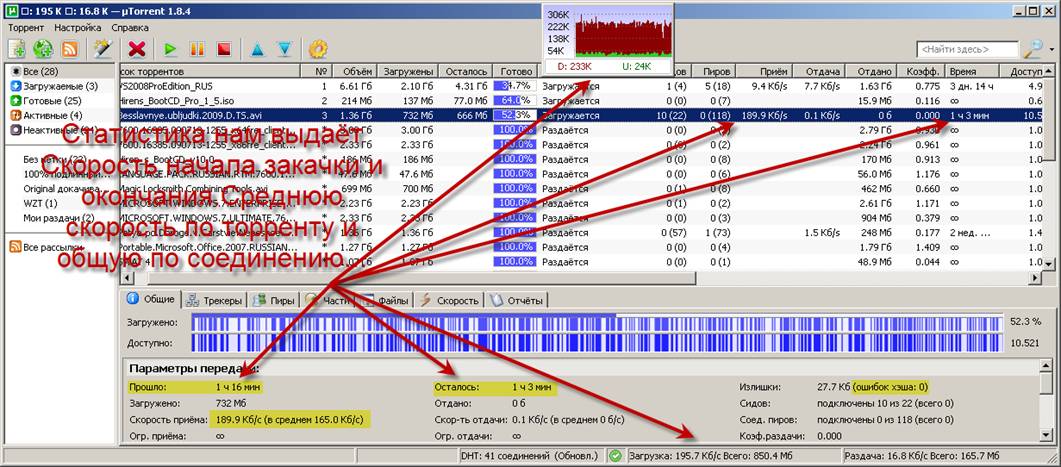Viewport: 1061px width, 467px height.
Task: Open the Настройка menu
Action: (77, 27)
